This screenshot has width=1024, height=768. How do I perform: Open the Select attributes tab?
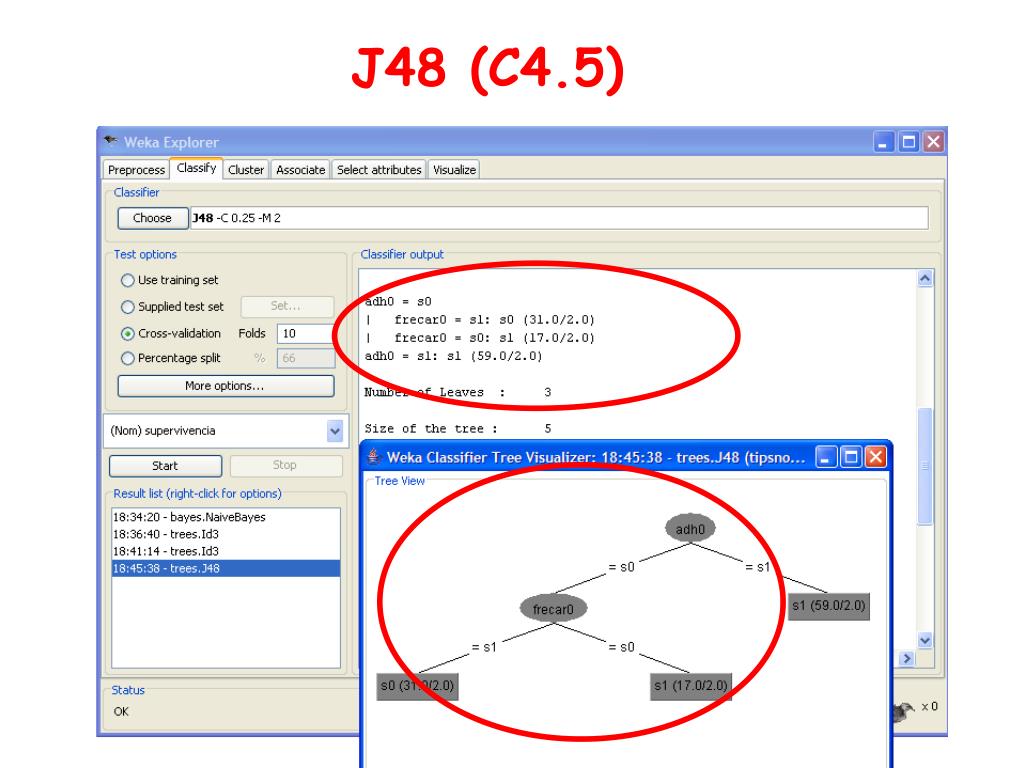(x=379, y=170)
